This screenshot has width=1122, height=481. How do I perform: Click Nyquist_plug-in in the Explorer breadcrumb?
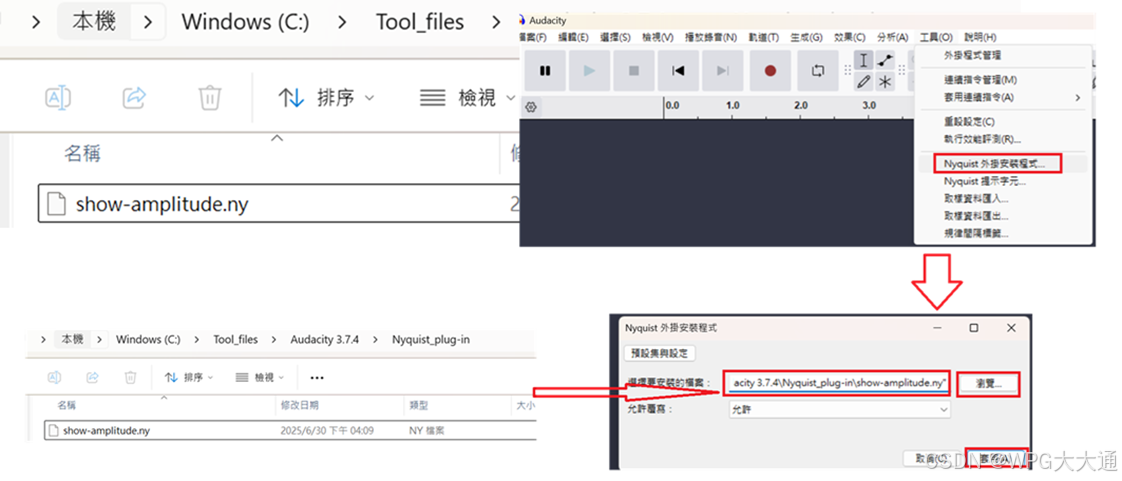431,339
